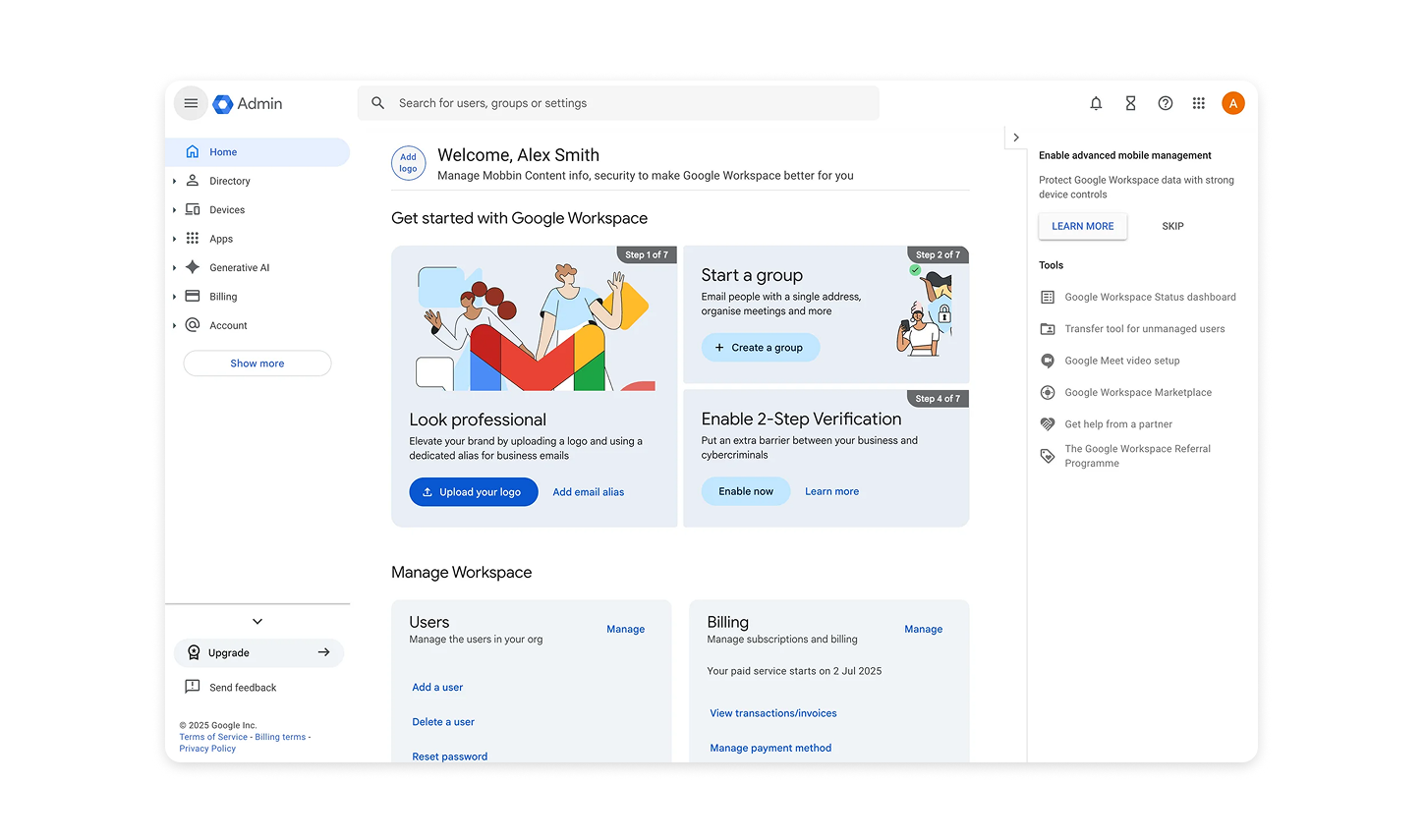
Task: Click the Look professional illustration
Action: [535, 326]
